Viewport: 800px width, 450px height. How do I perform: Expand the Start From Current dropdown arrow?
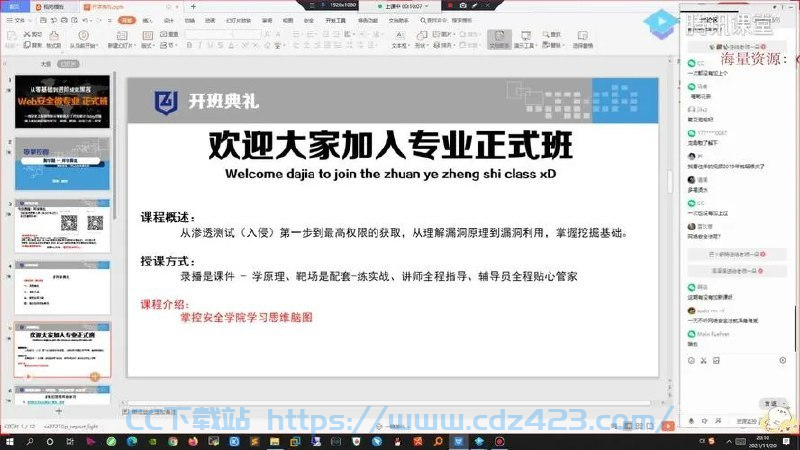click(x=96, y=46)
